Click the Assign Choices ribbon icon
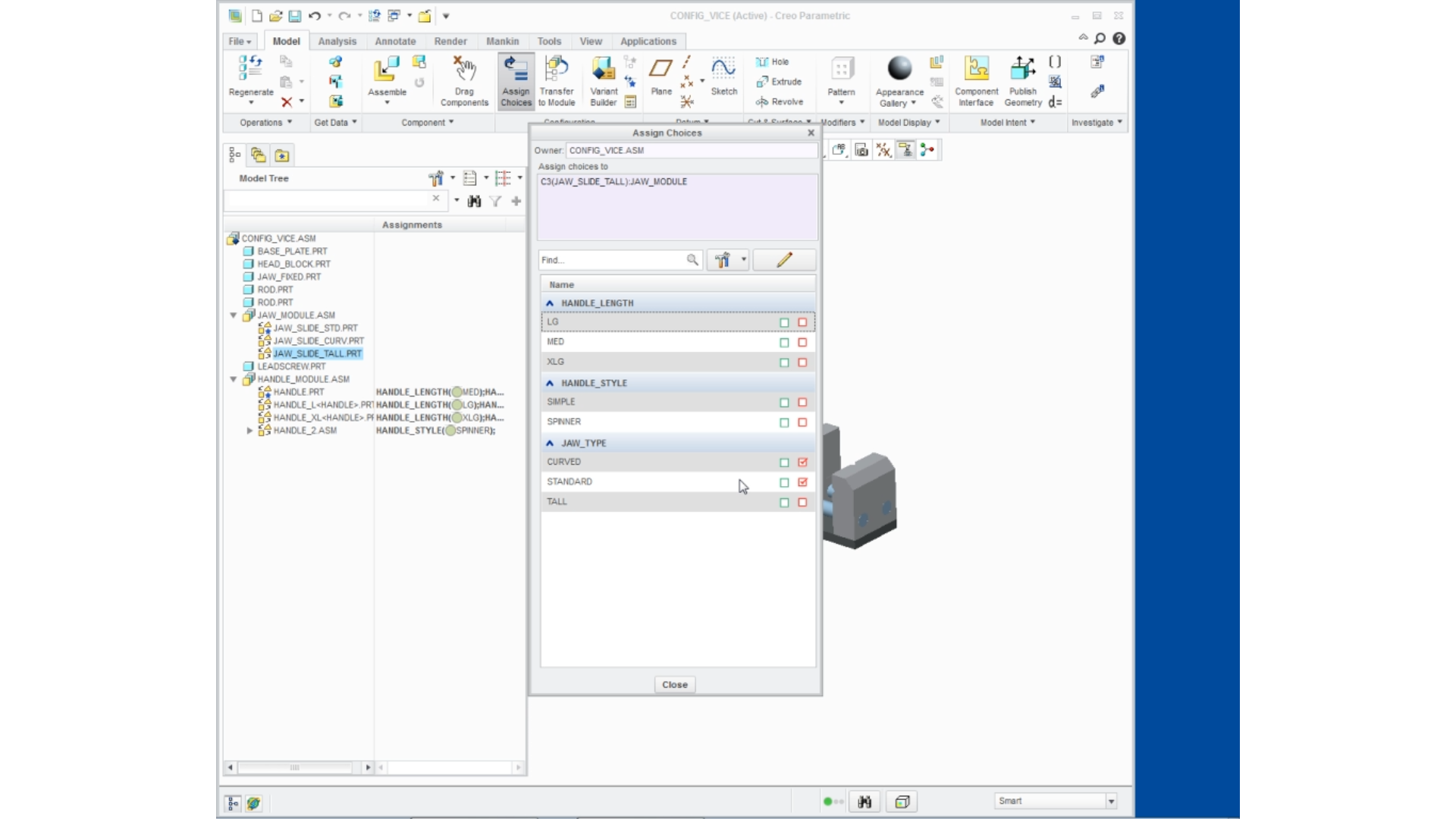 coord(516,70)
